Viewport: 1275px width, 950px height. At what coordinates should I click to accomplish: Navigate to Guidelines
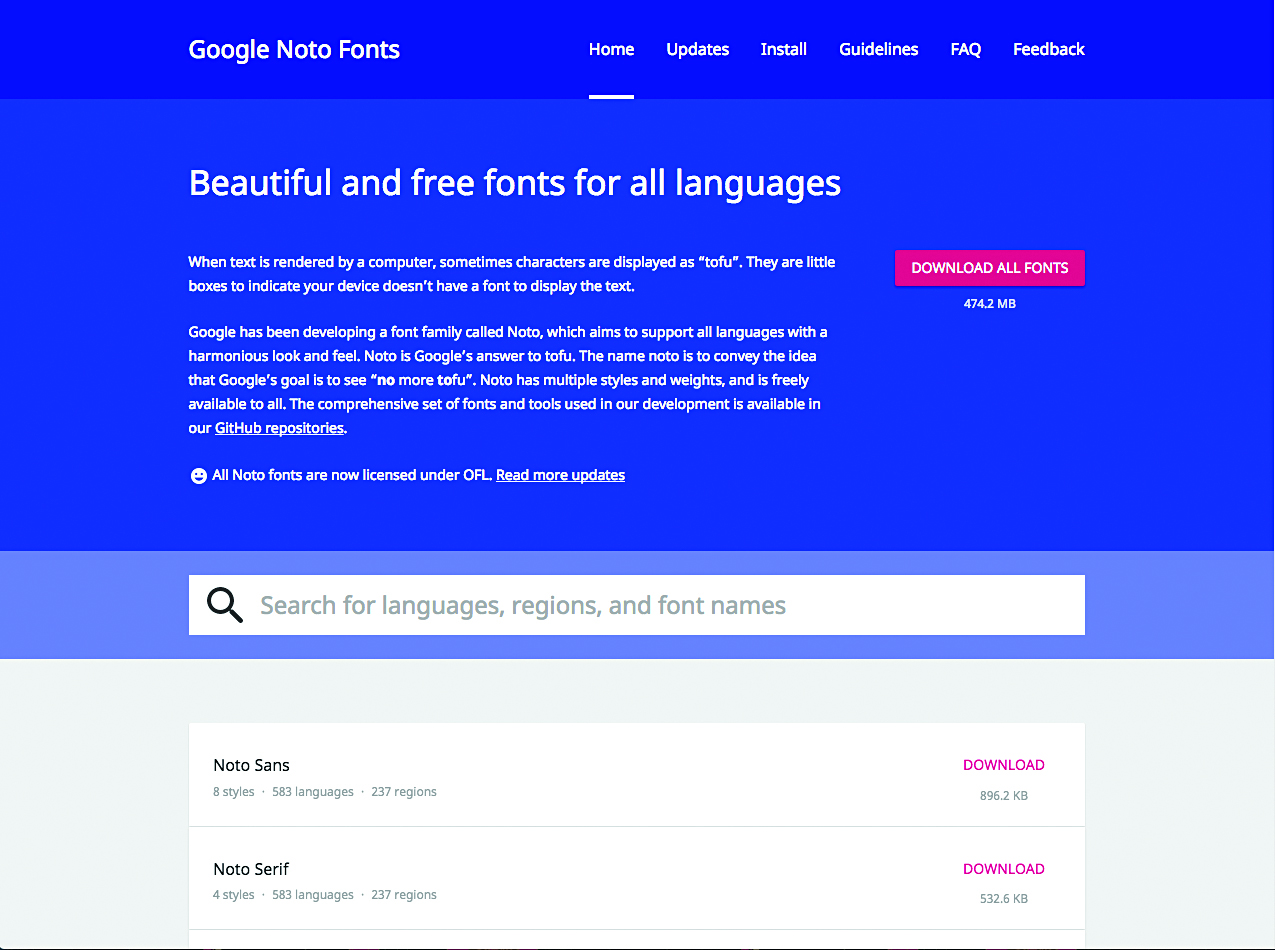click(x=879, y=49)
